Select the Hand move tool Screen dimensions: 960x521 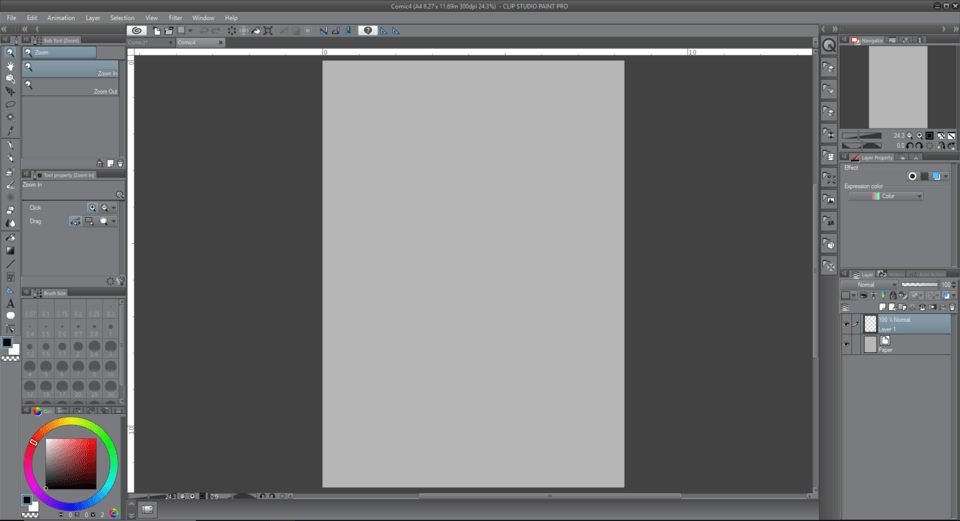click(x=11, y=66)
